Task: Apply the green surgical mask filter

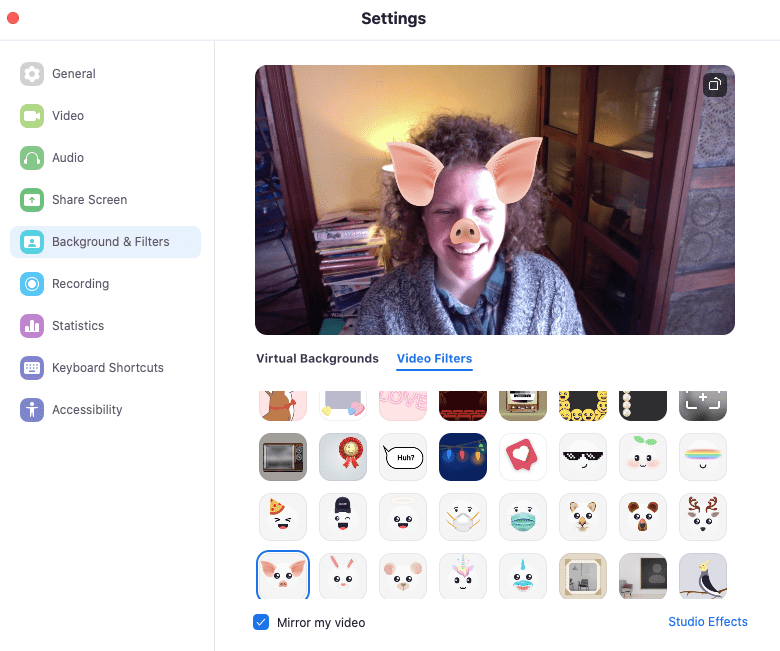Action: pyautogui.click(x=523, y=517)
